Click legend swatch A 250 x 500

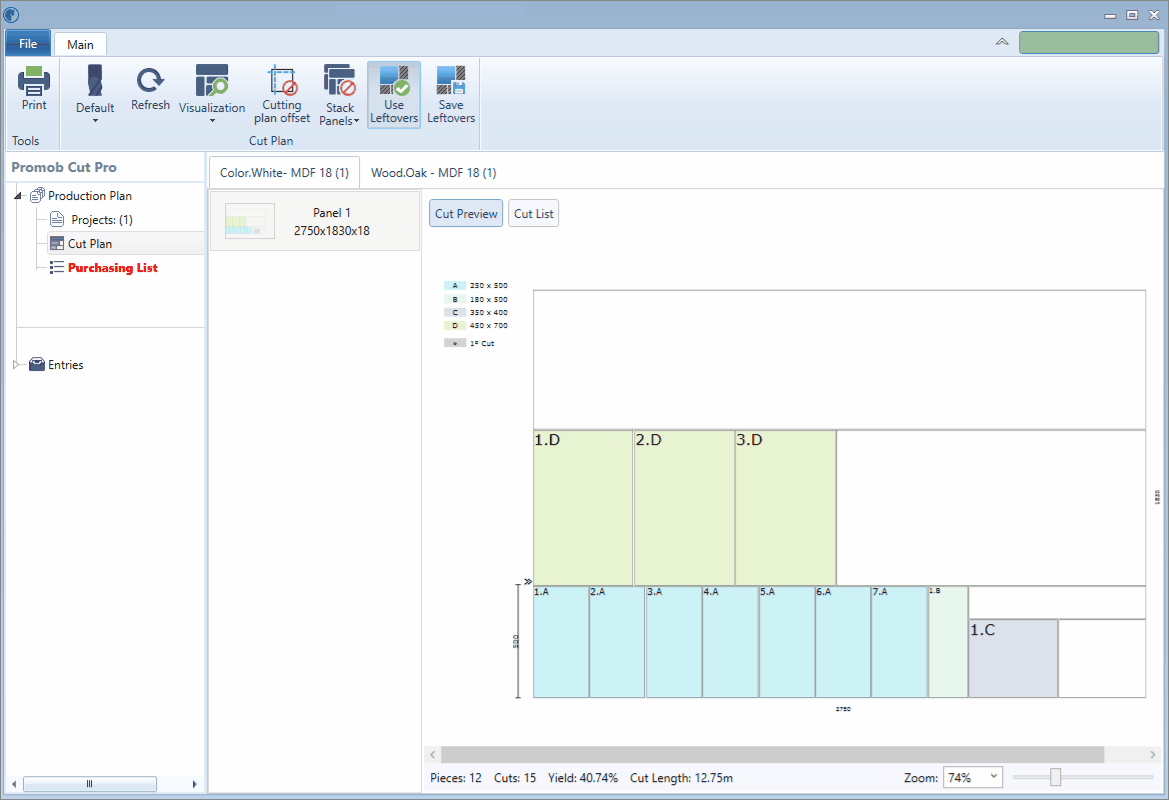(x=455, y=286)
